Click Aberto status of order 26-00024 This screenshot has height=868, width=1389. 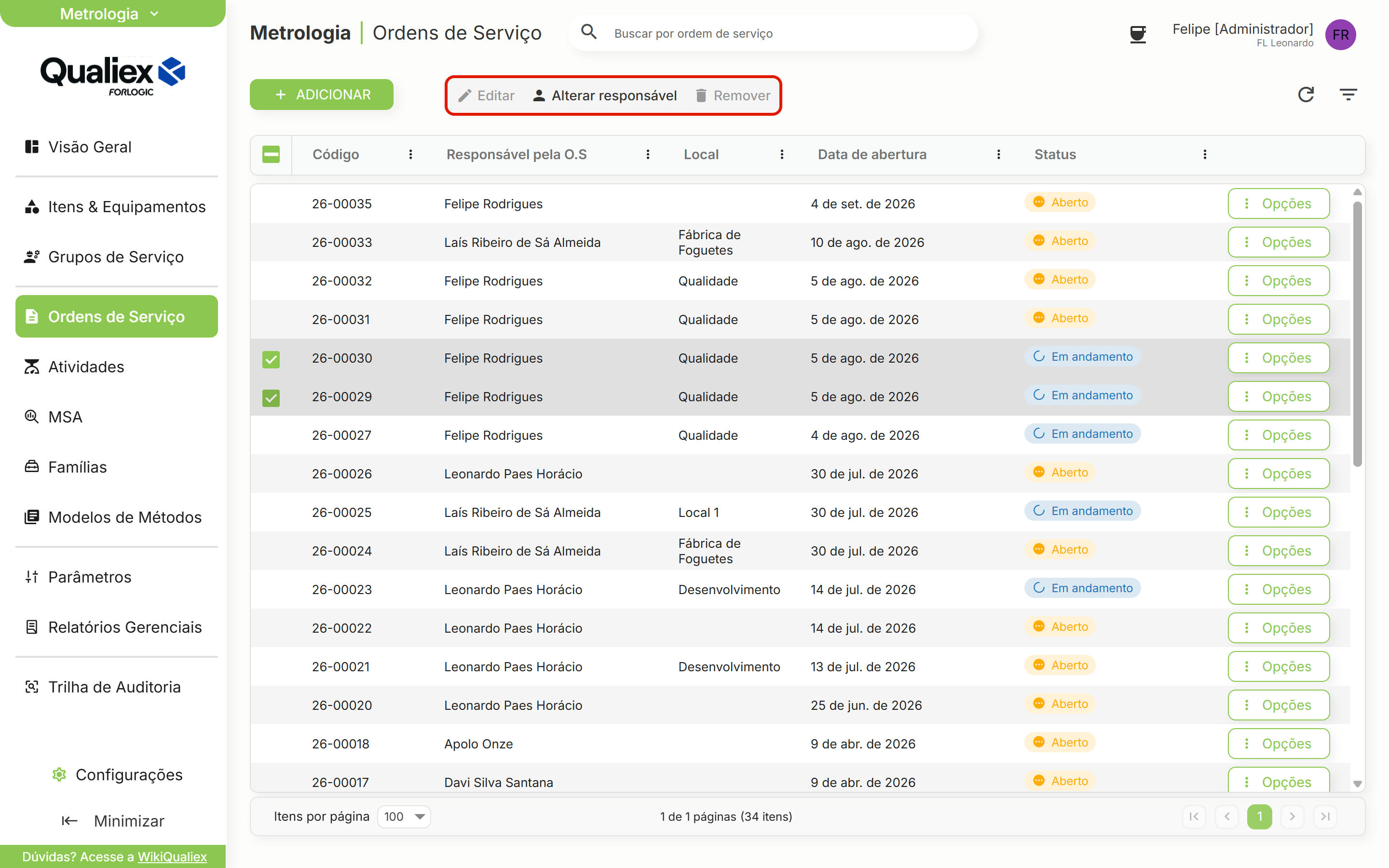(x=1060, y=549)
